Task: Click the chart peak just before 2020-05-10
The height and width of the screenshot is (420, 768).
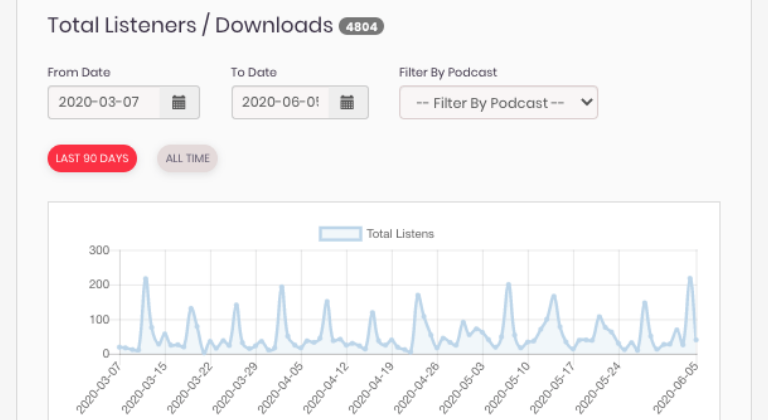Action: click(x=508, y=284)
